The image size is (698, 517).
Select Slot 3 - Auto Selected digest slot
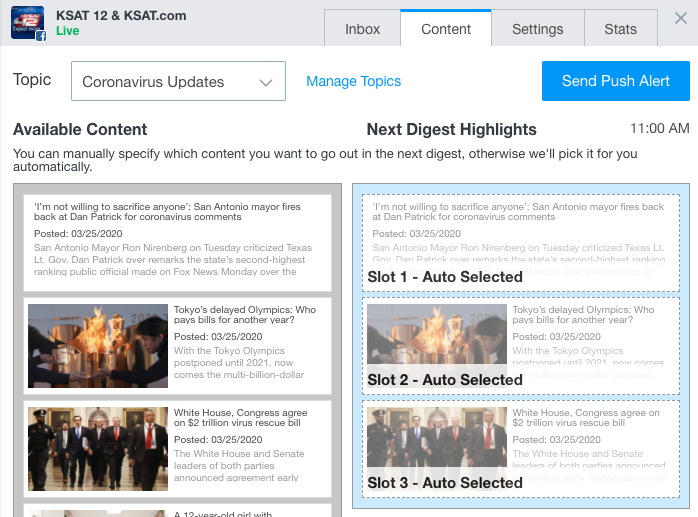click(521, 449)
